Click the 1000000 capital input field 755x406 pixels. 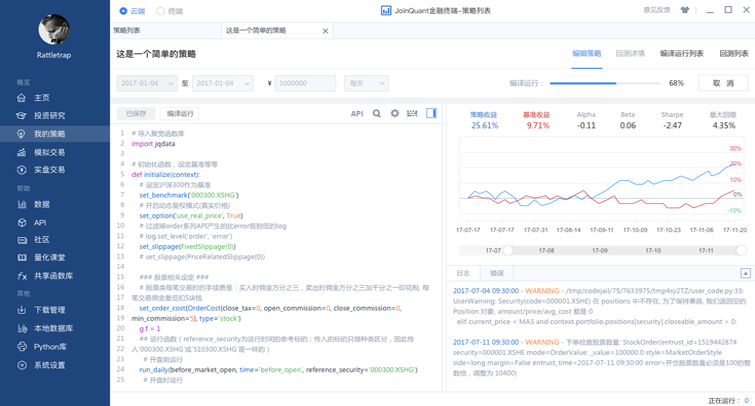(305, 83)
